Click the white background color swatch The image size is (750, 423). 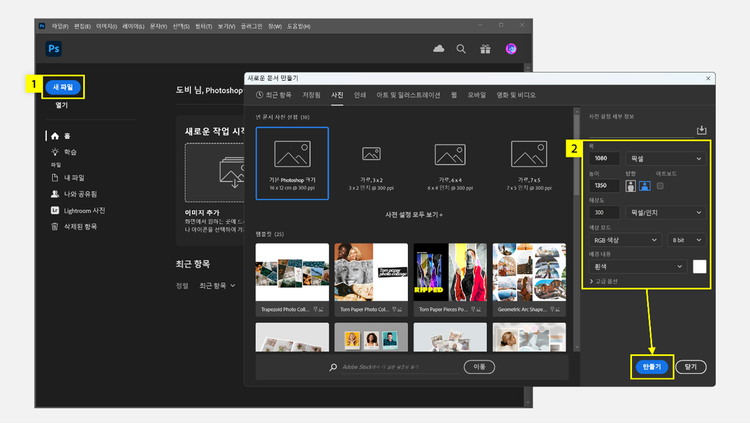(x=699, y=267)
